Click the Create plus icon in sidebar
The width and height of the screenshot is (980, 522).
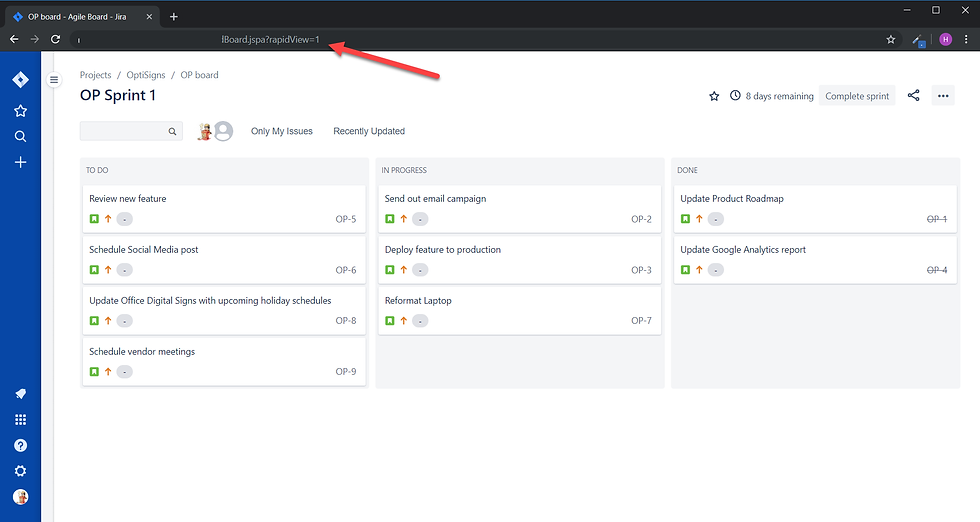coord(20,162)
